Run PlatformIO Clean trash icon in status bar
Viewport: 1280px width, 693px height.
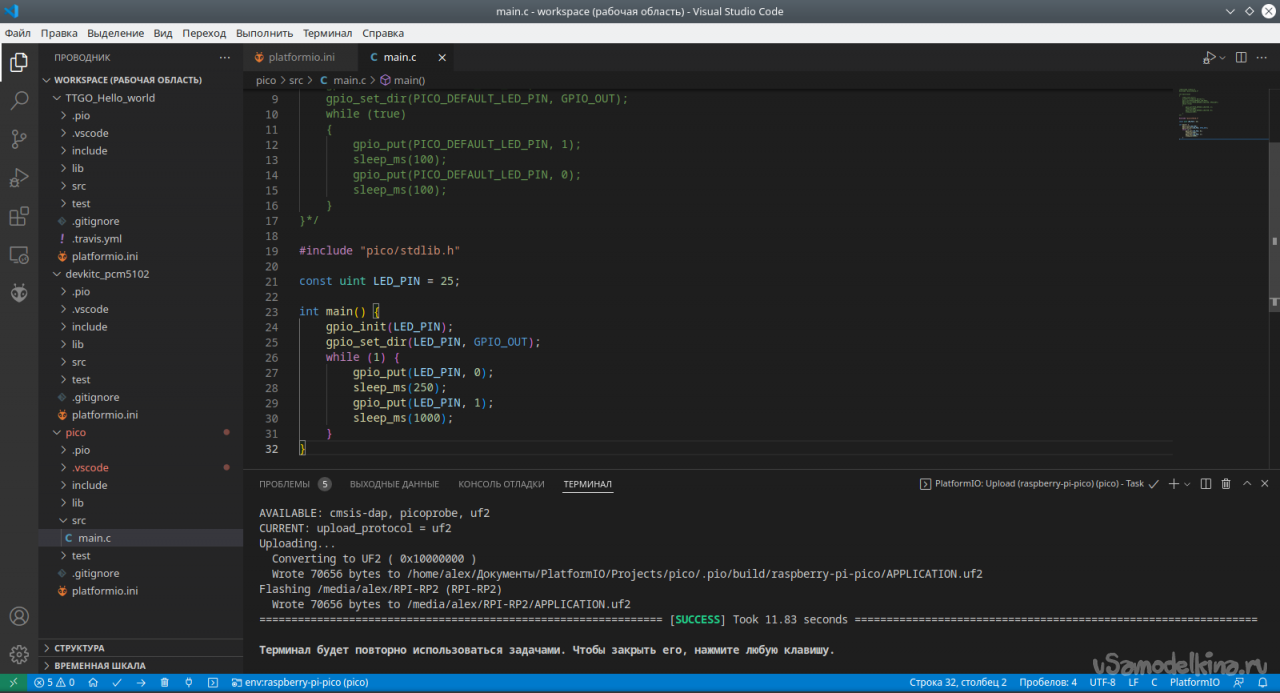[x=165, y=683]
